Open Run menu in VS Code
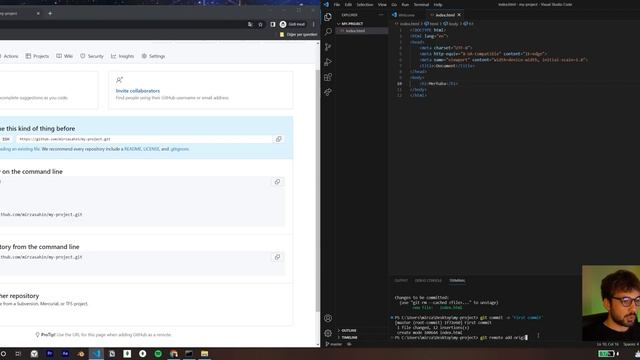 click(405, 4)
